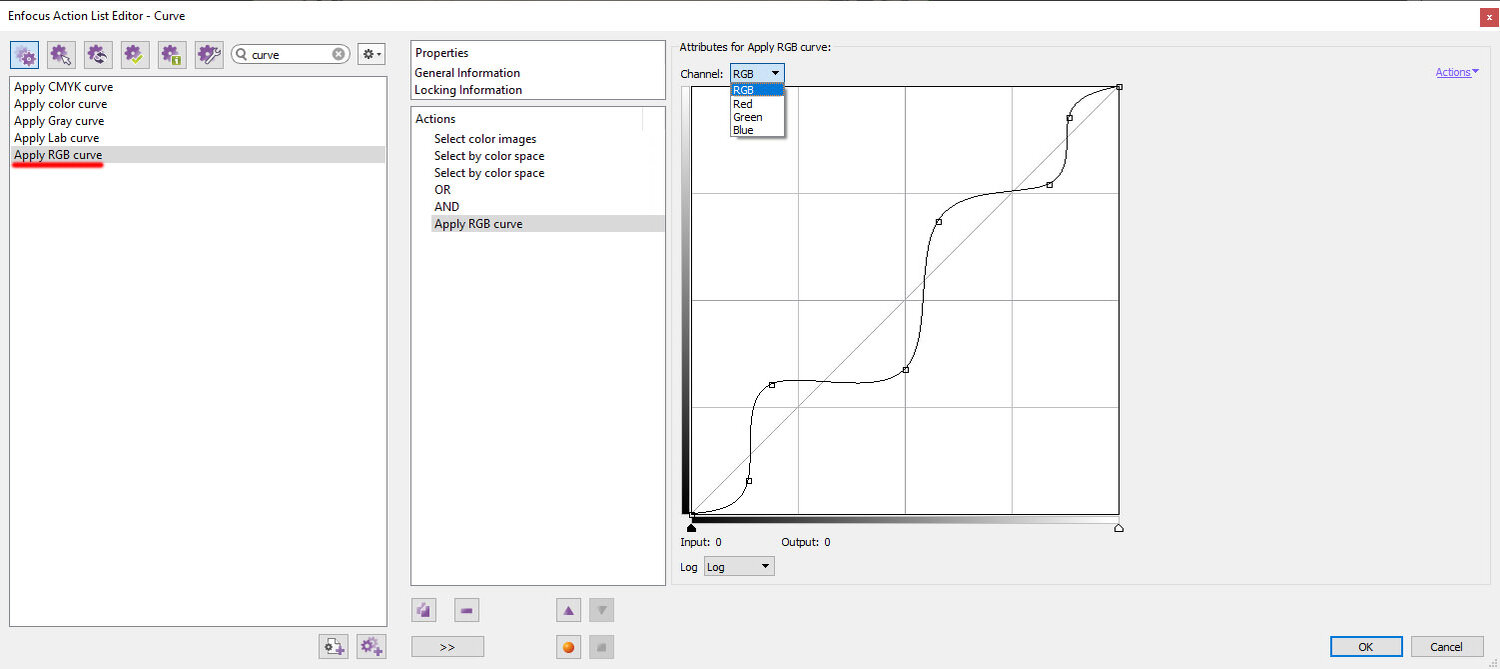
Task: Select the first 'Select by color space' step
Action: coord(489,156)
